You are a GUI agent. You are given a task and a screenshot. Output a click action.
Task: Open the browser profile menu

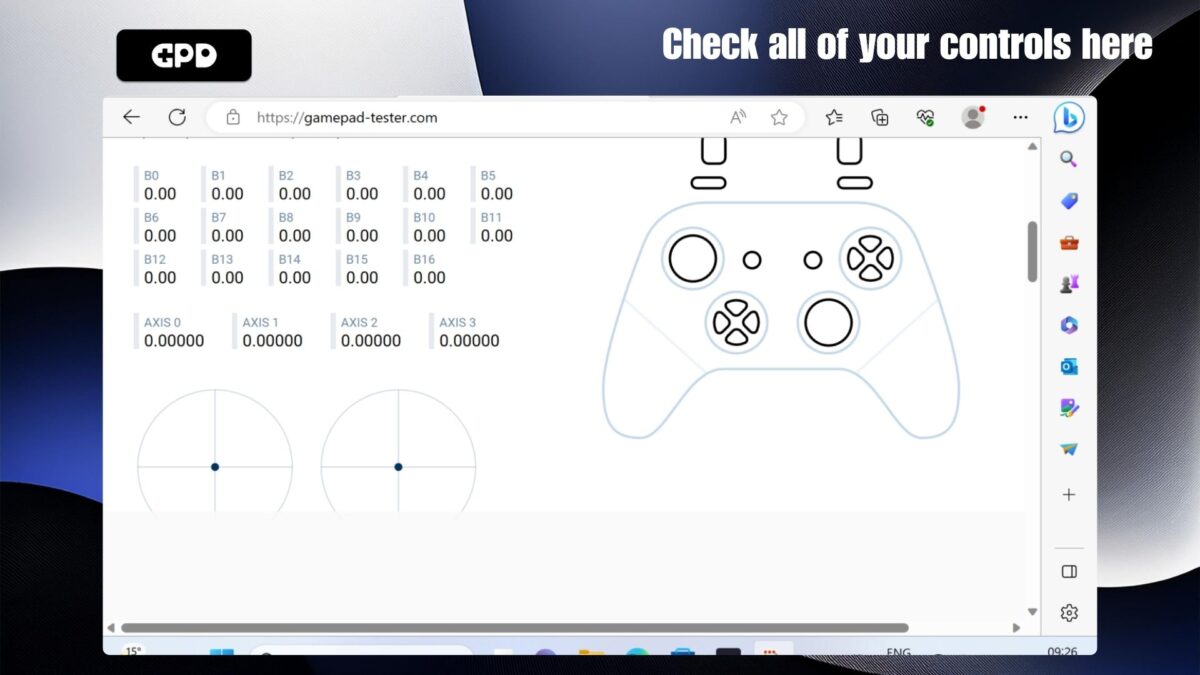[971, 117]
